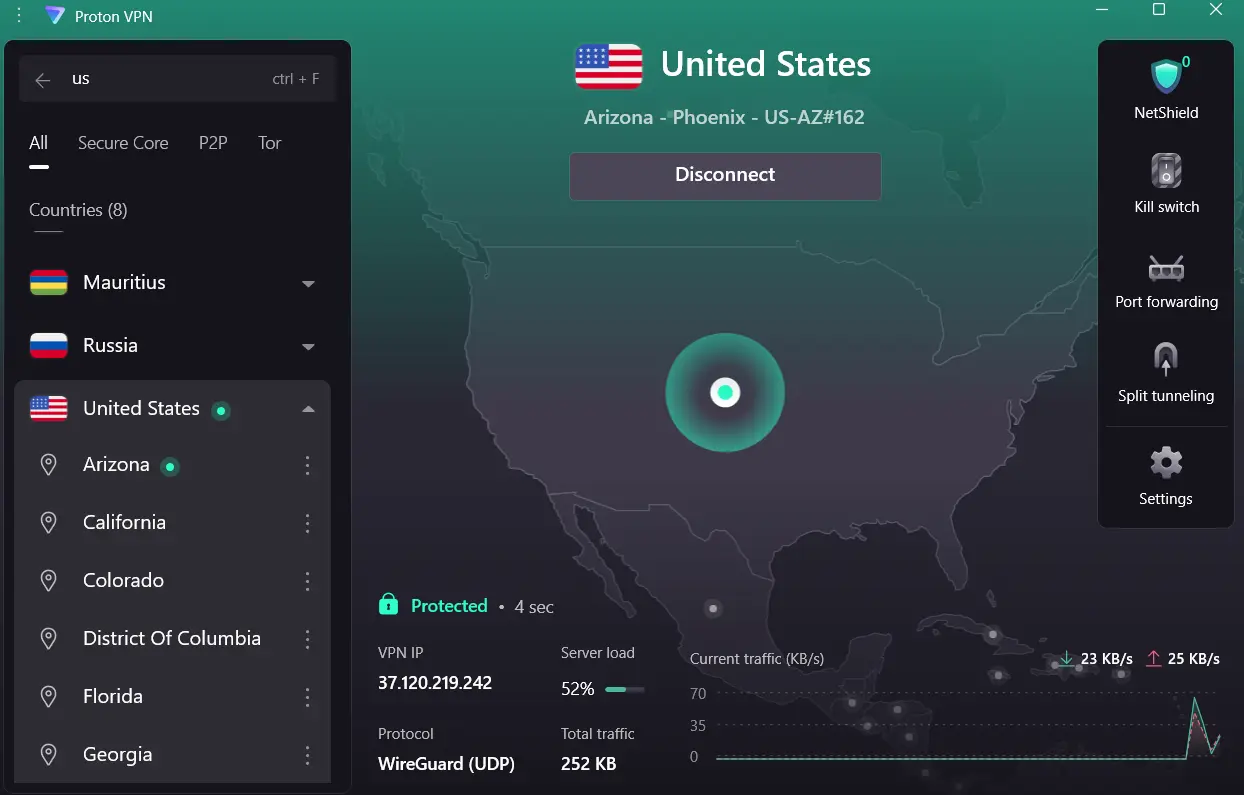1244x795 pixels.
Task: Click the location pin icon for Colorado
Action: pos(48,581)
